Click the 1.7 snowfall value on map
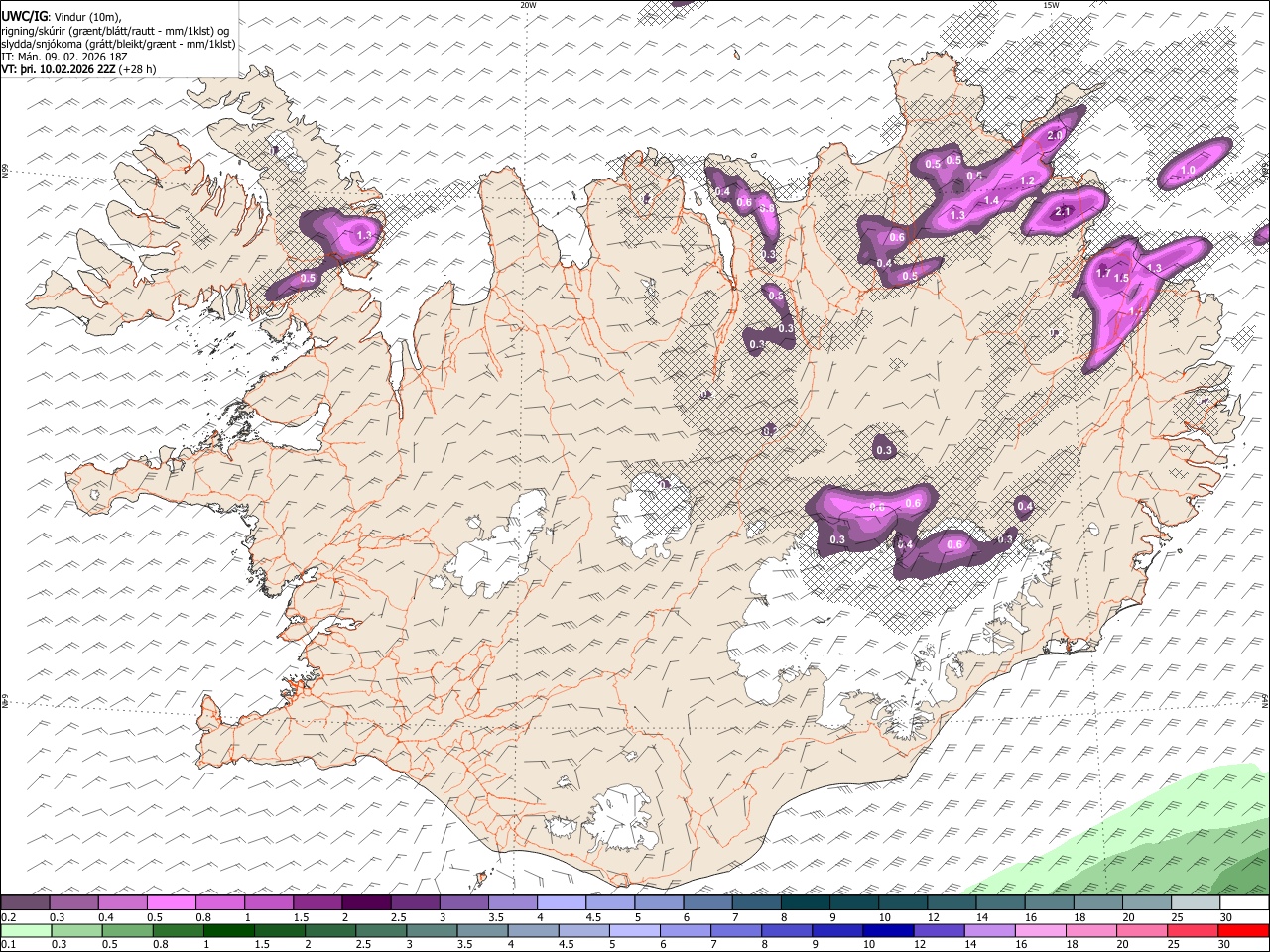 [1103, 274]
